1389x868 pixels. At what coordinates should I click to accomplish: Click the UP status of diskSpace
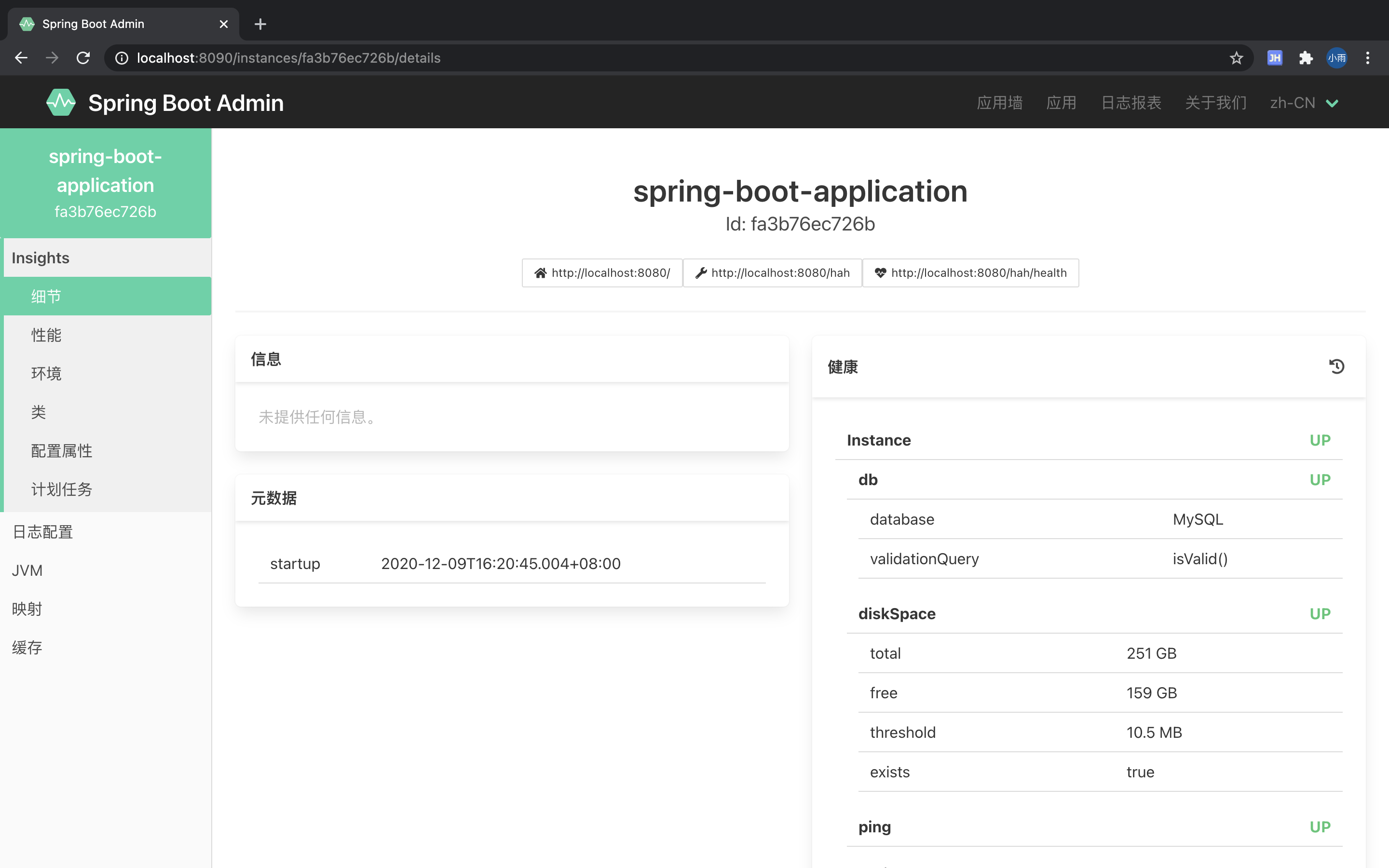tap(1320, 614)
